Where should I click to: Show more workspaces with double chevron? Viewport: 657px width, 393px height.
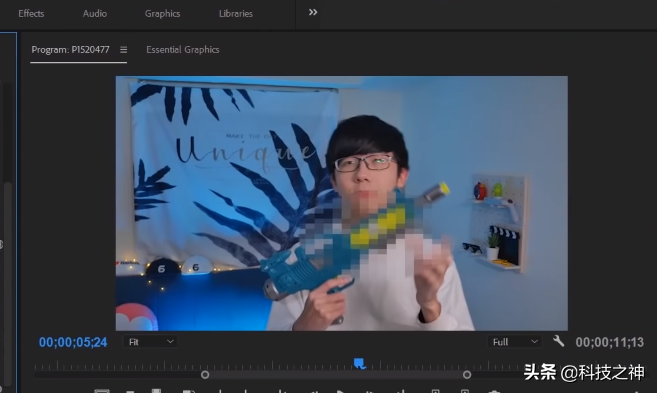[x=313, y=12]
